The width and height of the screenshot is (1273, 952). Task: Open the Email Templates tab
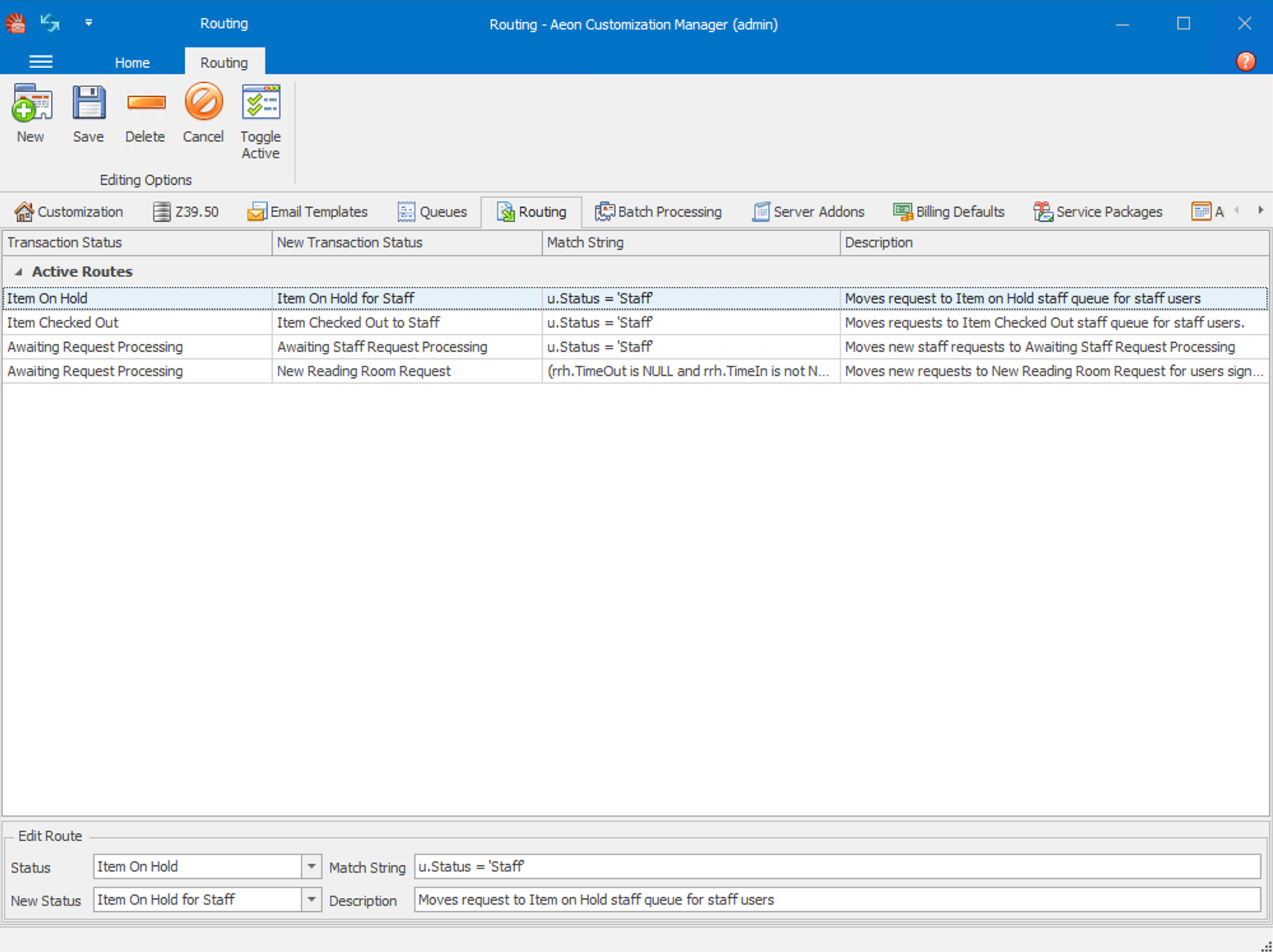(x=308, y=212)
